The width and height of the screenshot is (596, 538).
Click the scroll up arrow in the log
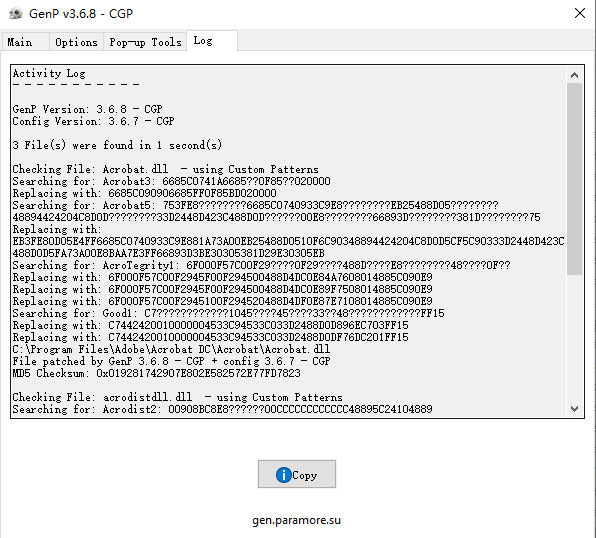click(x=574, y=75)
